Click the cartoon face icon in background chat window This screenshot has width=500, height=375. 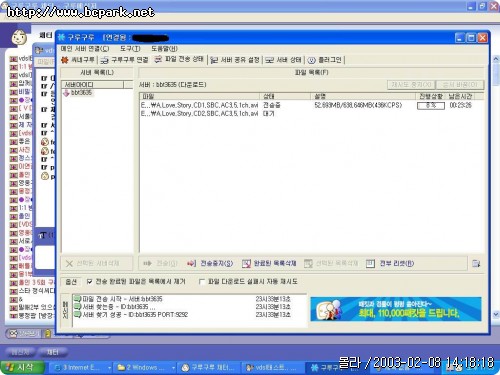coord(19,37)
